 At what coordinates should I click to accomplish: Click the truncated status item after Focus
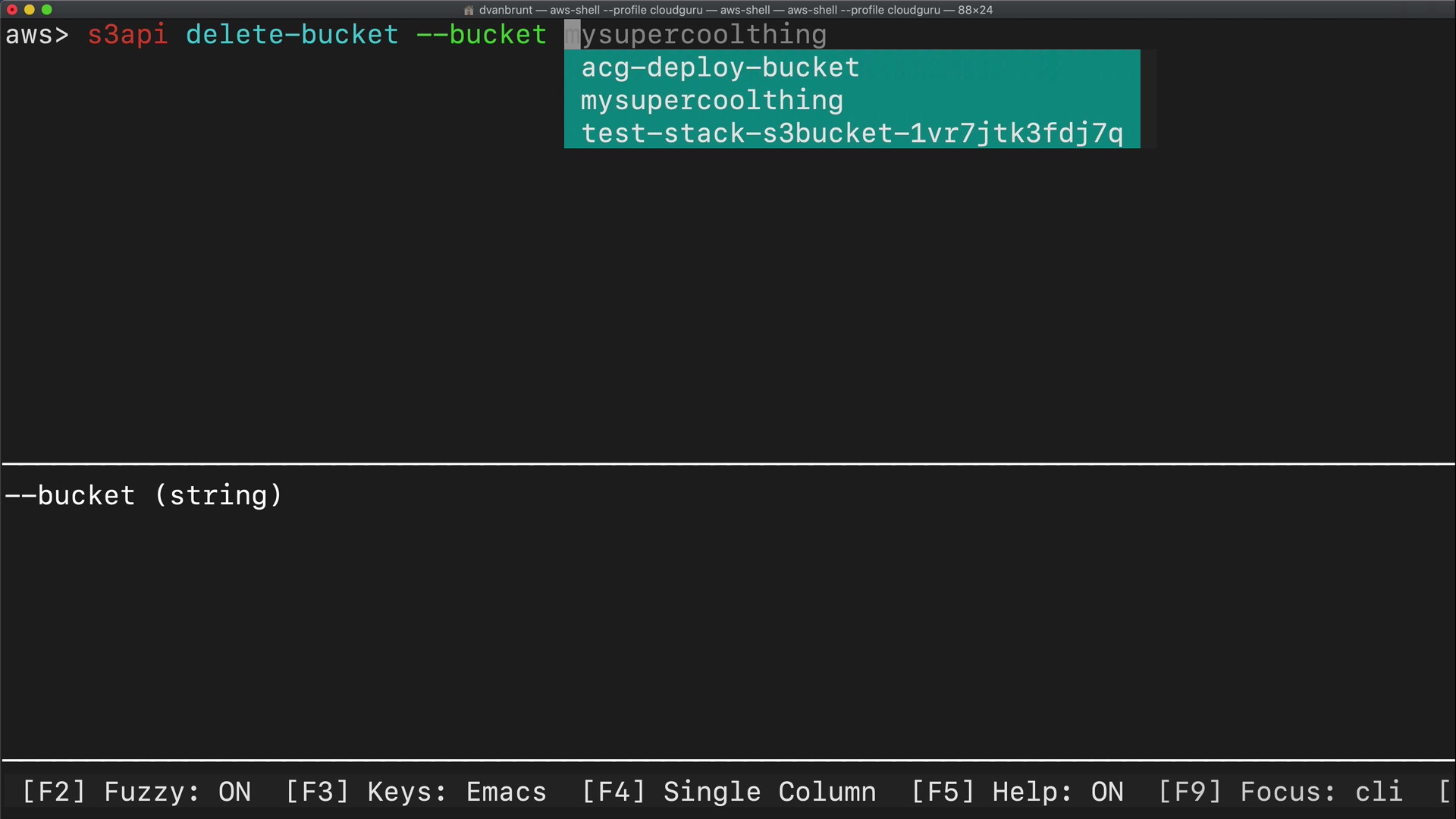(x=1445, y=792)
